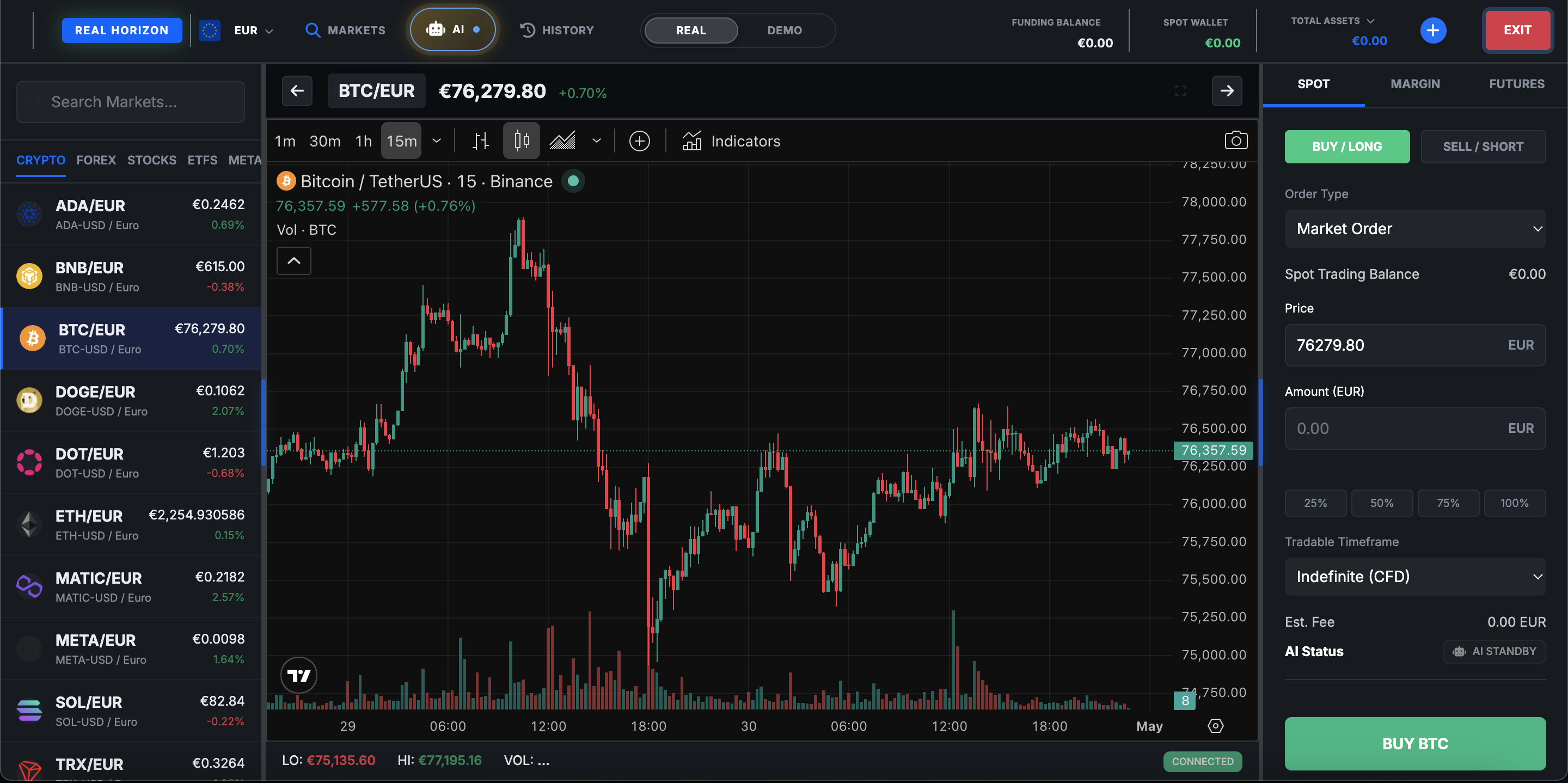Screen dimensions: 1568x783
Task: Collapse the chart legend arrow
Action: pyautogui.click(x=294, y=261)
